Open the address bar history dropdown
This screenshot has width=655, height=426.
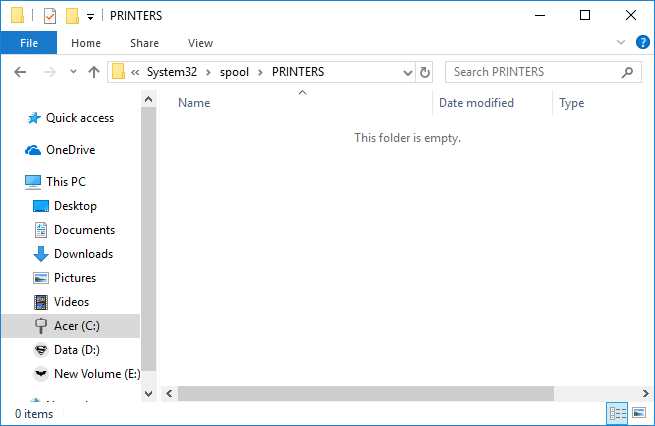pyautogui.click(x=407, y=72)
